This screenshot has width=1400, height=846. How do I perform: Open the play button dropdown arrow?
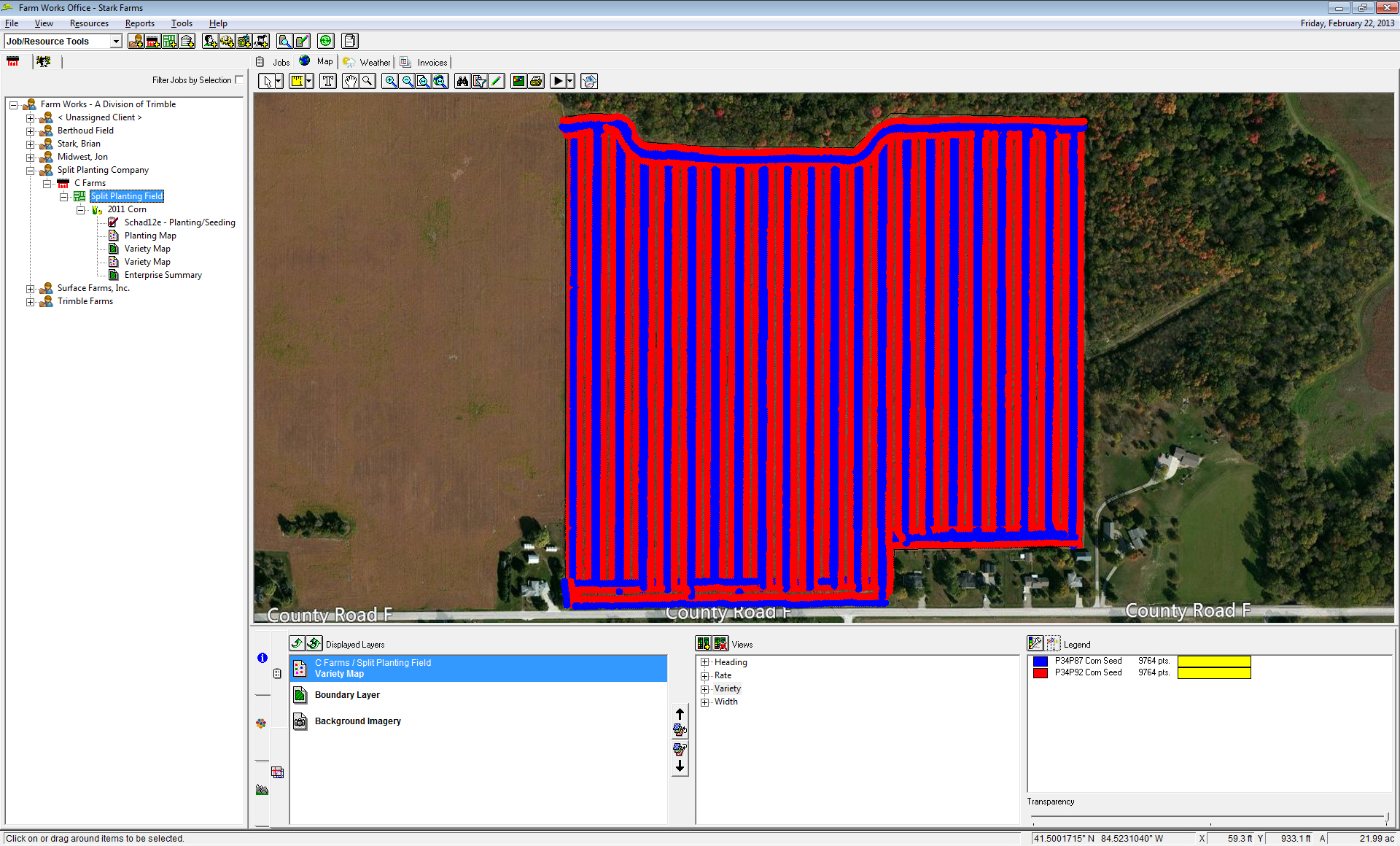point(571,81)
